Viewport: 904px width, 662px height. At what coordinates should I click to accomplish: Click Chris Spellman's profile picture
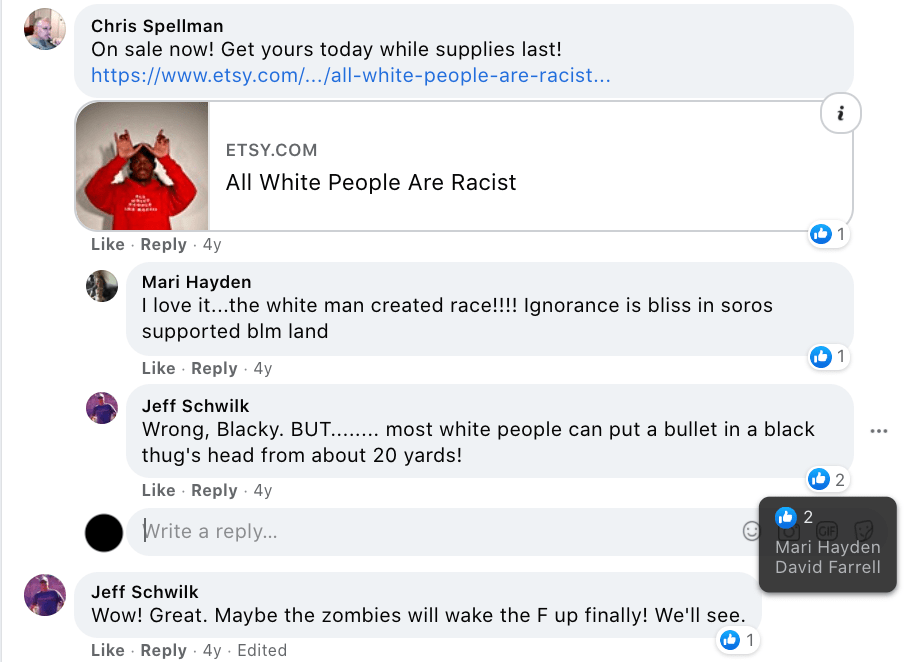pos(45,29)
